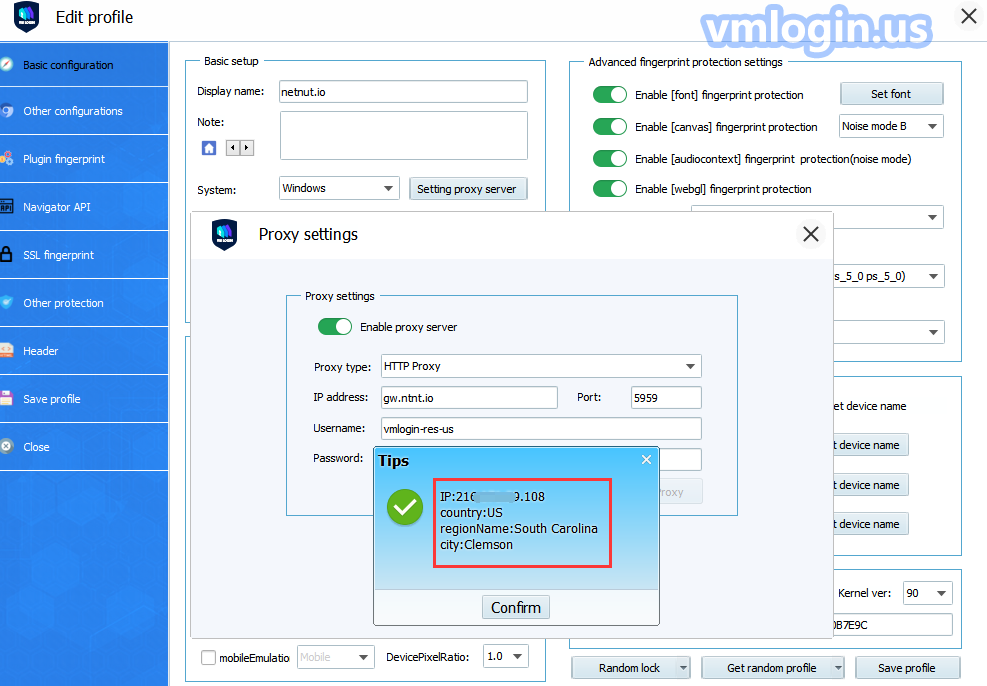Click the Display name input field

(x=403, y=91)
